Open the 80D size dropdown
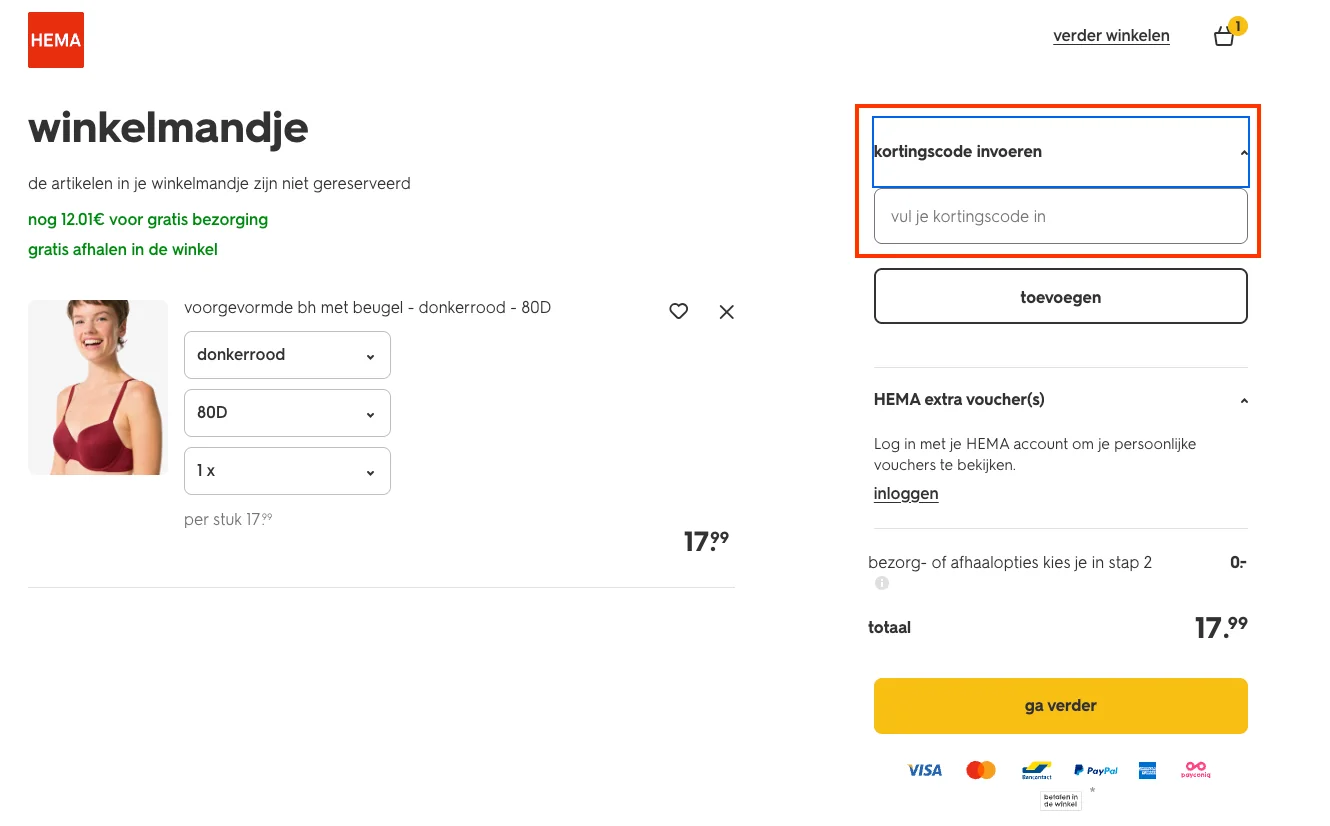 pyautogui.click(x=287, y=412)
